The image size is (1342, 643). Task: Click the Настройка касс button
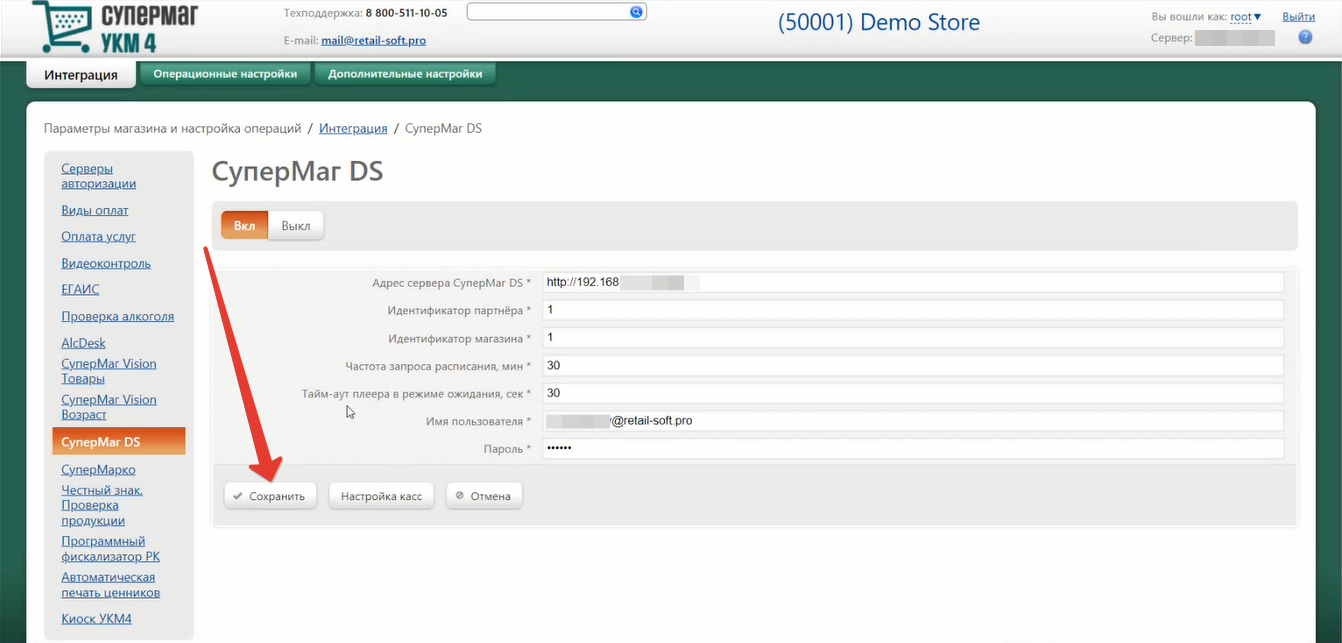[381, 496]
